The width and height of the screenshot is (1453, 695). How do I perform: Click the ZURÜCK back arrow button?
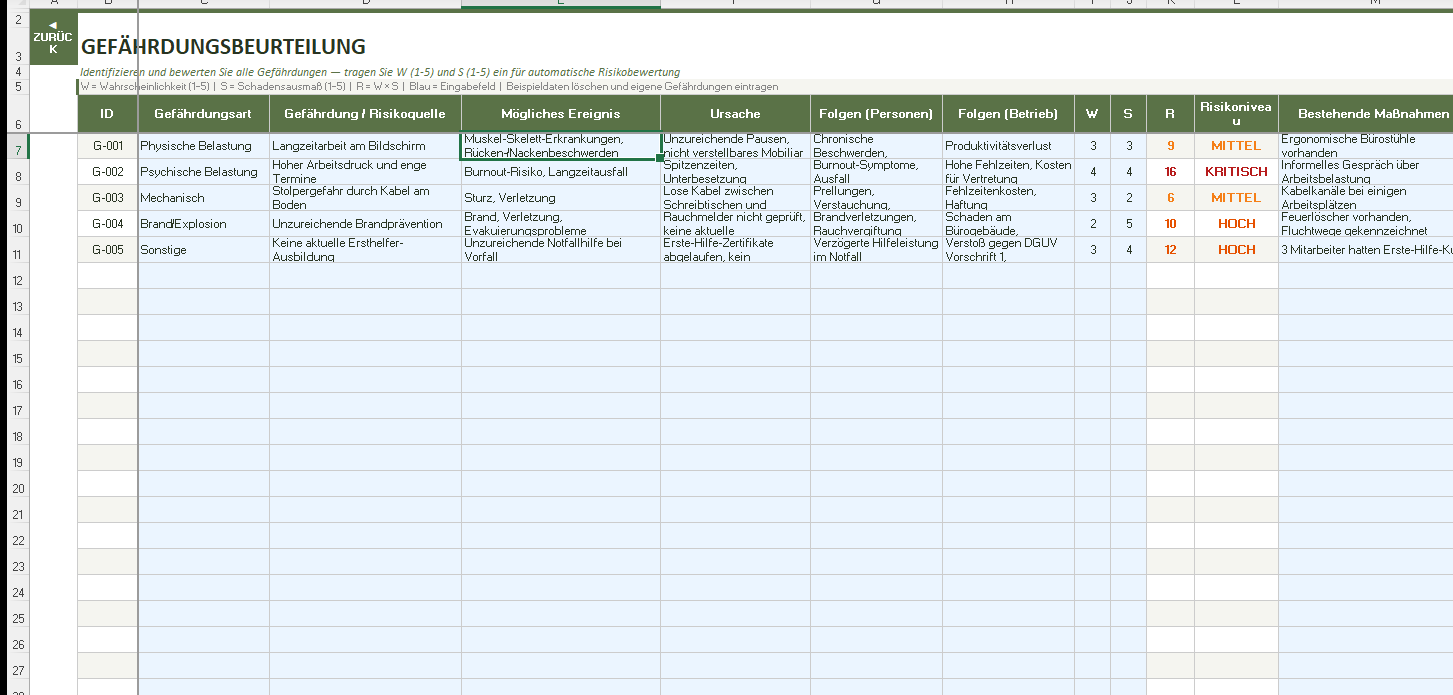53,37
